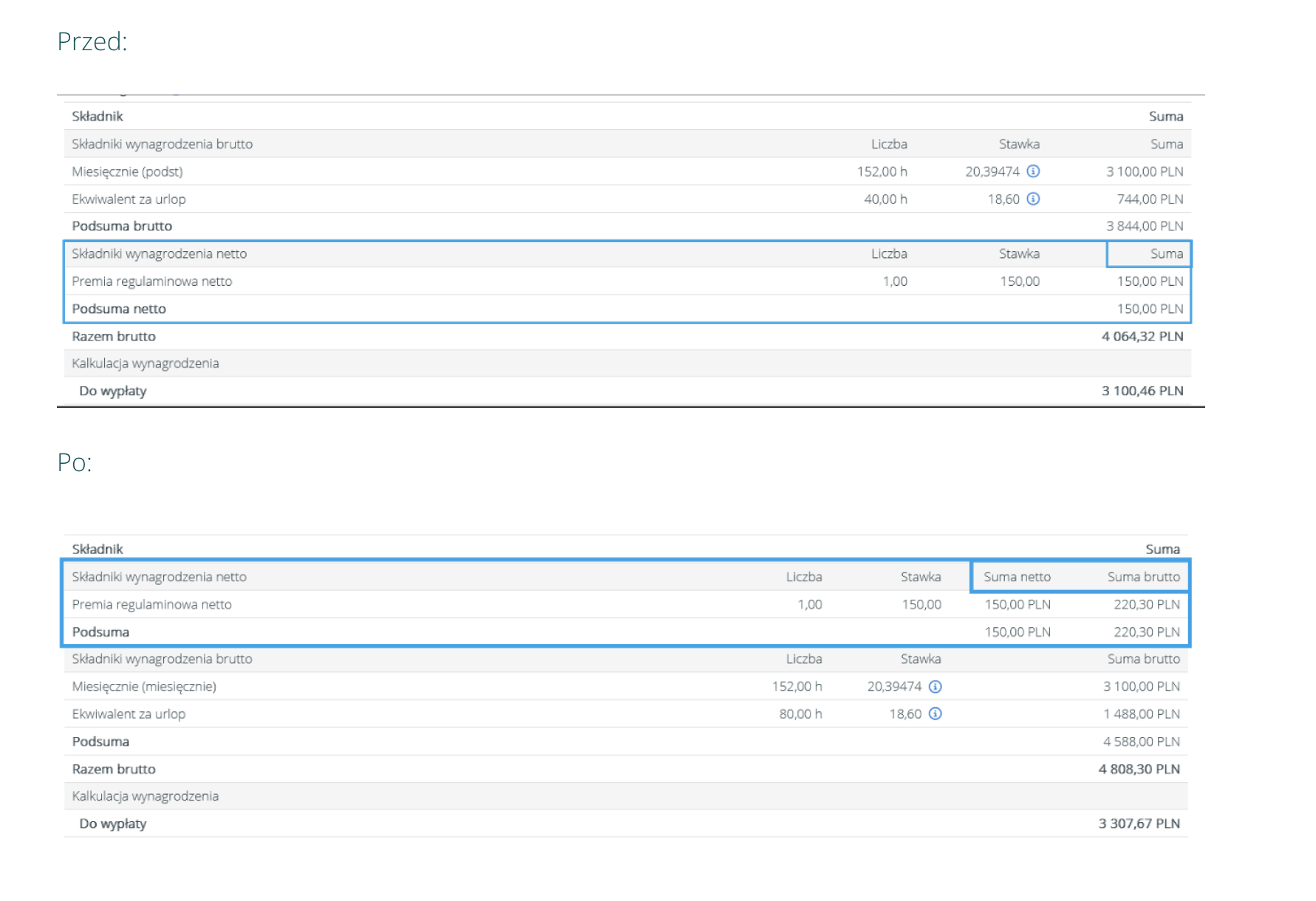
Task: Expand Kalkulacja wynagrodzenia above the 3 100,46 PLN payout
Action: 145,363
